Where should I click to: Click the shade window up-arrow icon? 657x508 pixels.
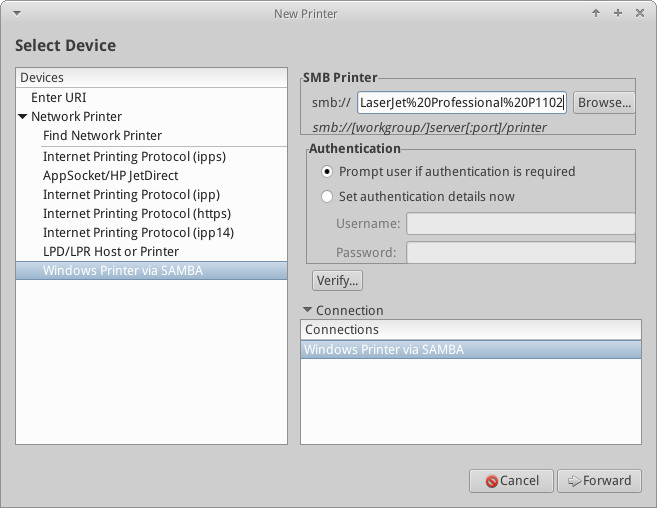coord(596,14)
